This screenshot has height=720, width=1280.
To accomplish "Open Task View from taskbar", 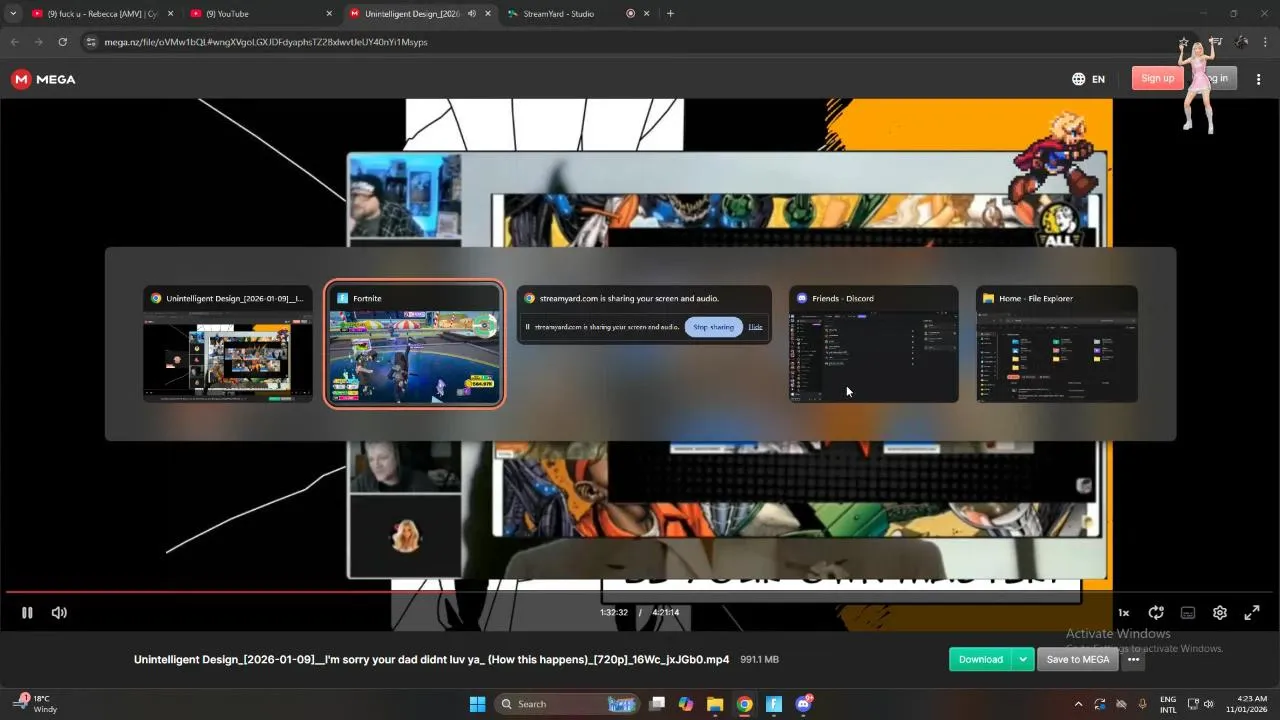I will (x=657, y=704).
